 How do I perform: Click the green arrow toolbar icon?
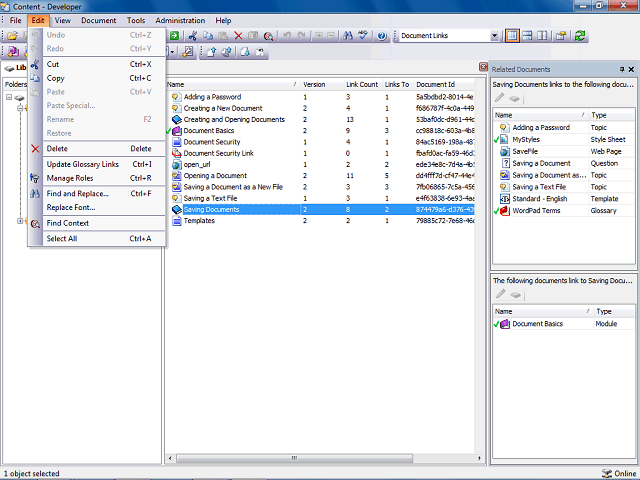[x=174, y=36]
